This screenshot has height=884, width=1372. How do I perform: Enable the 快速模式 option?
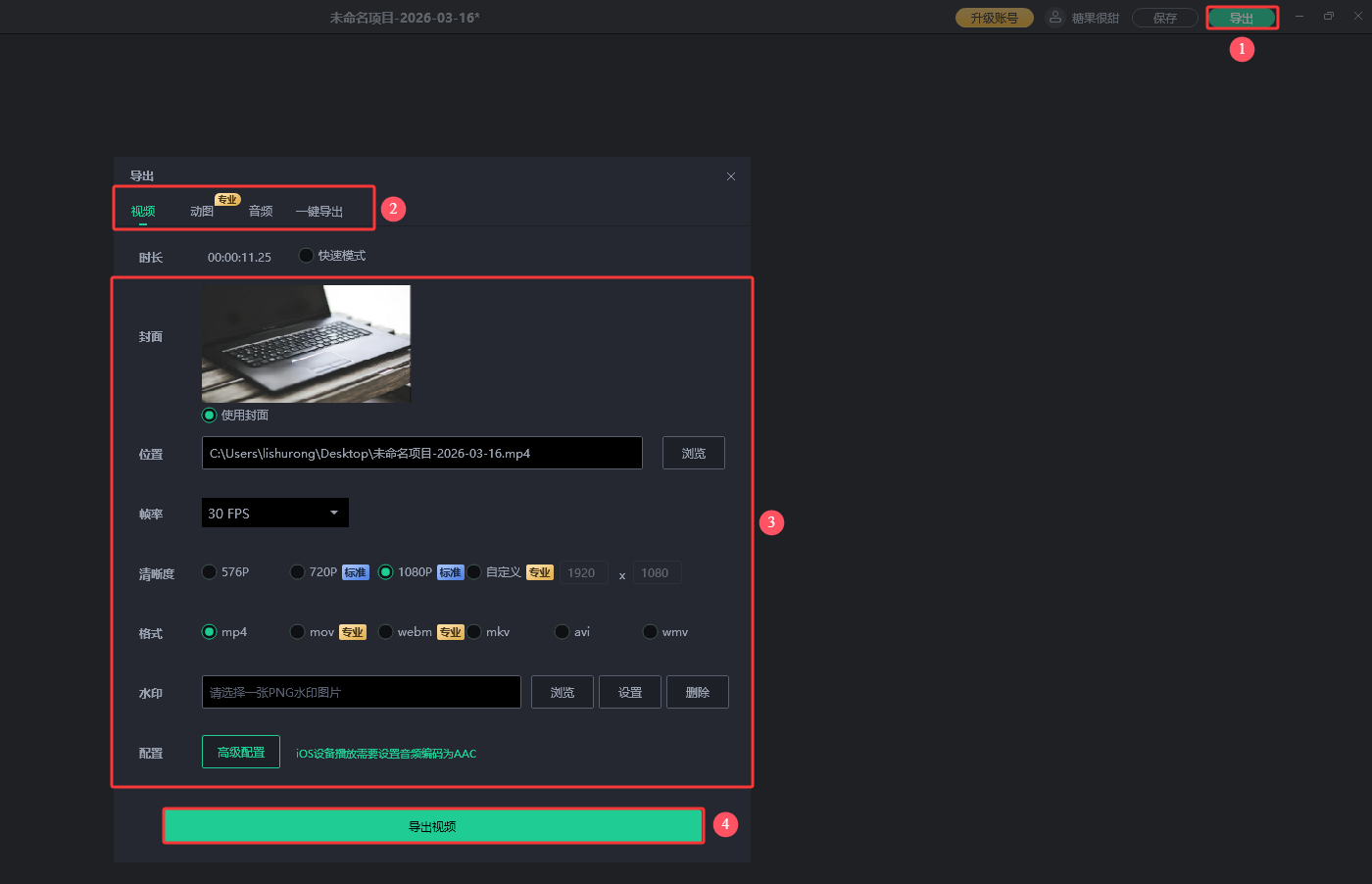tap(307, 256)
